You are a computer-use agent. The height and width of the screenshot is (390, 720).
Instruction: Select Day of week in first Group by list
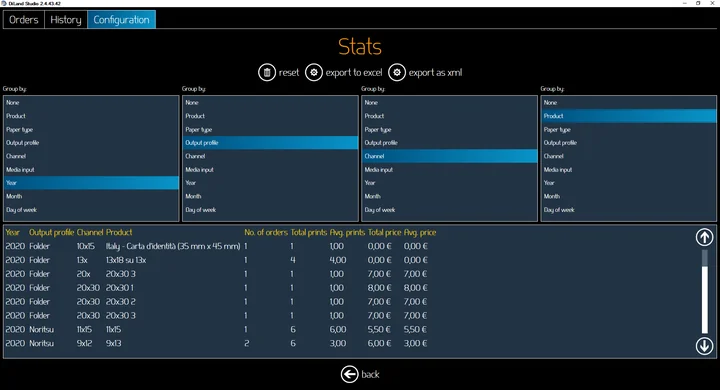tap(91, 209)
